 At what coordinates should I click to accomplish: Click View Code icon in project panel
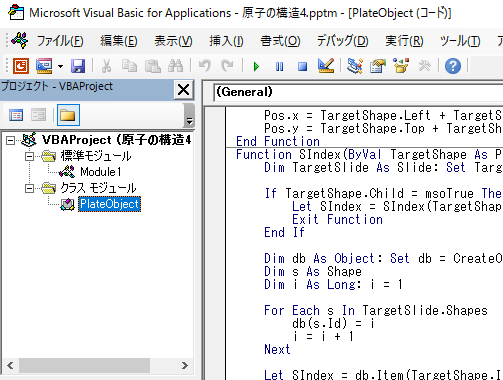click(16, 115)
